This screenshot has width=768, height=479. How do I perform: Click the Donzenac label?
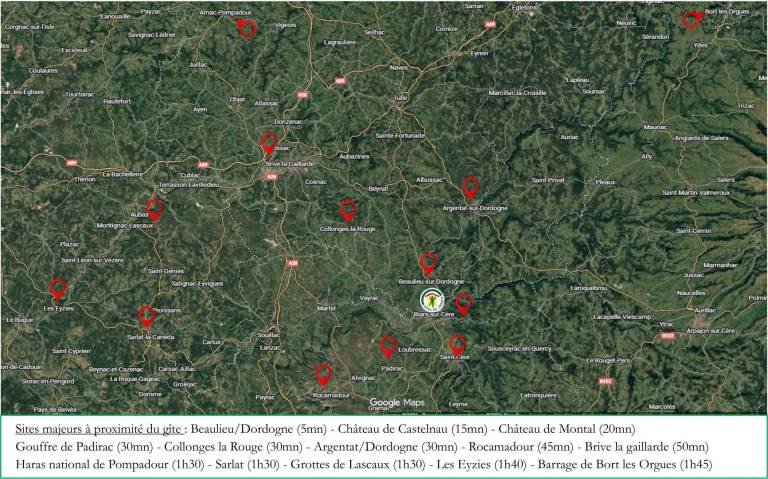[289, 121]
